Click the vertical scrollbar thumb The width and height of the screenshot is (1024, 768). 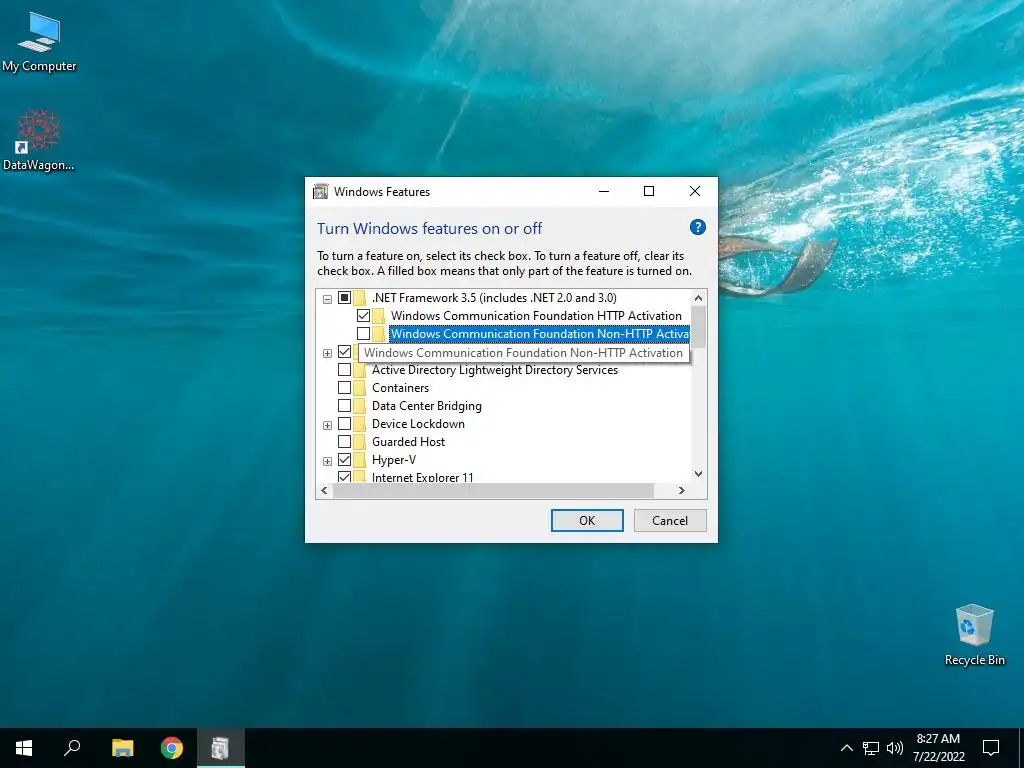pos(698,327)
